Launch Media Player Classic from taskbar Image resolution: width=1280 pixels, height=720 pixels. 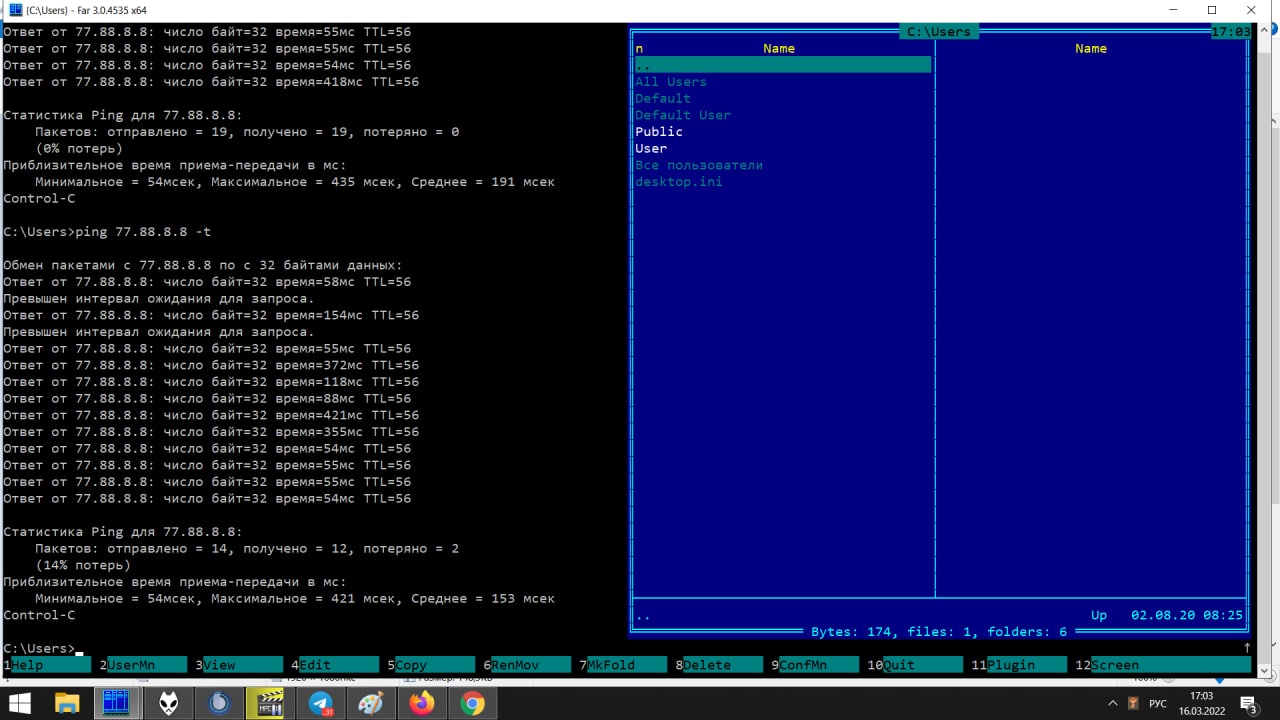pyautogui.click(x=270, y=704)
